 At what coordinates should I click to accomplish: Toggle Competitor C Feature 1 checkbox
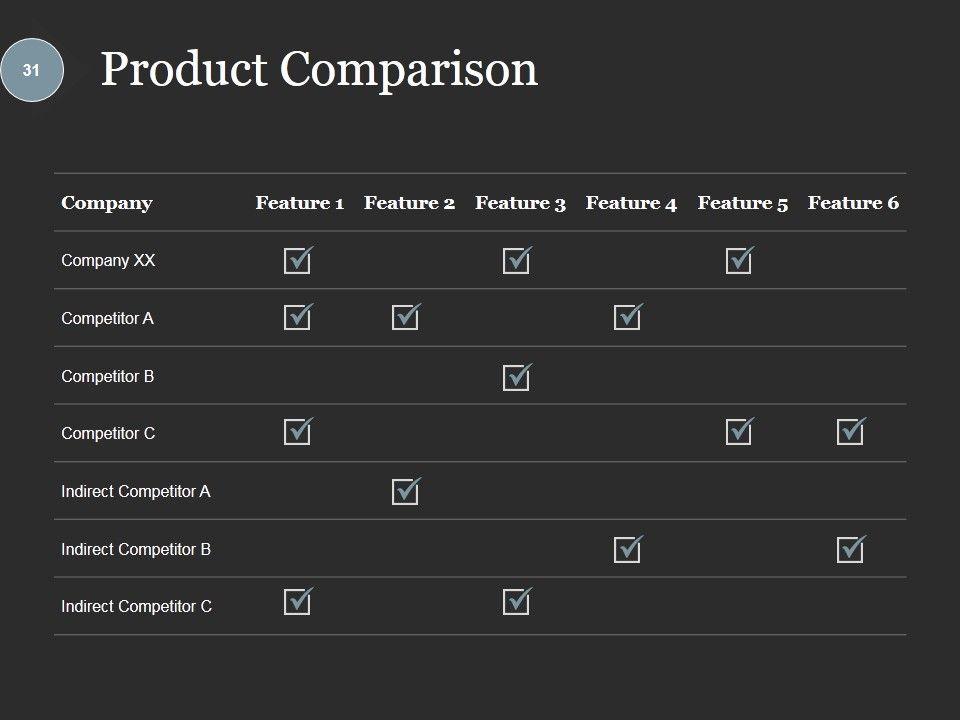(x=297, y=432)
